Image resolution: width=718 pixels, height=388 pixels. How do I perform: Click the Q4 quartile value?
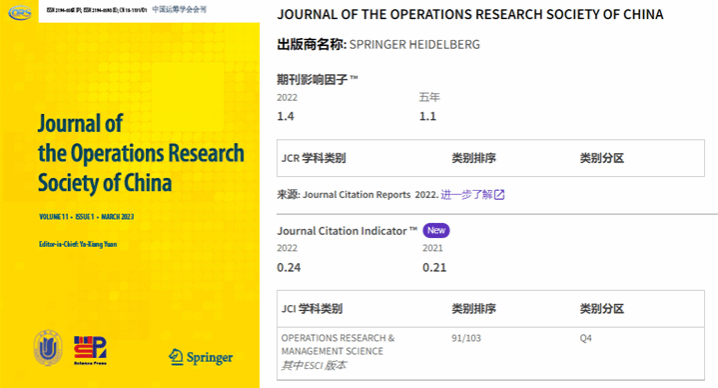586,338
